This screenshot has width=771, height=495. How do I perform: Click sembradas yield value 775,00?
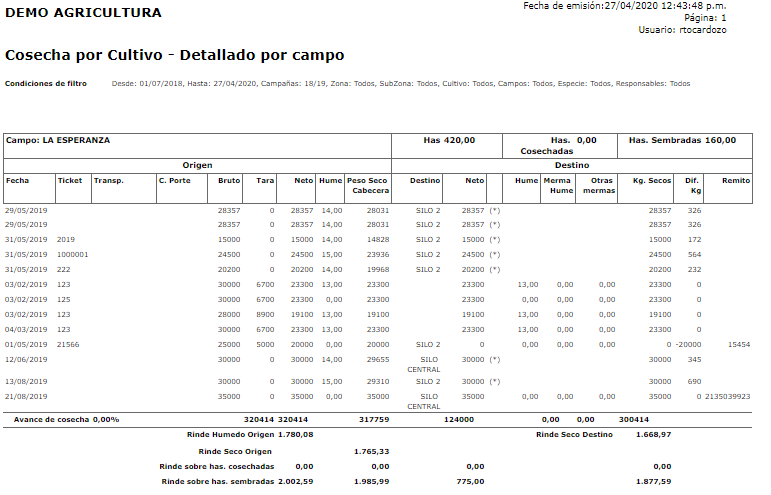point(470,482)
